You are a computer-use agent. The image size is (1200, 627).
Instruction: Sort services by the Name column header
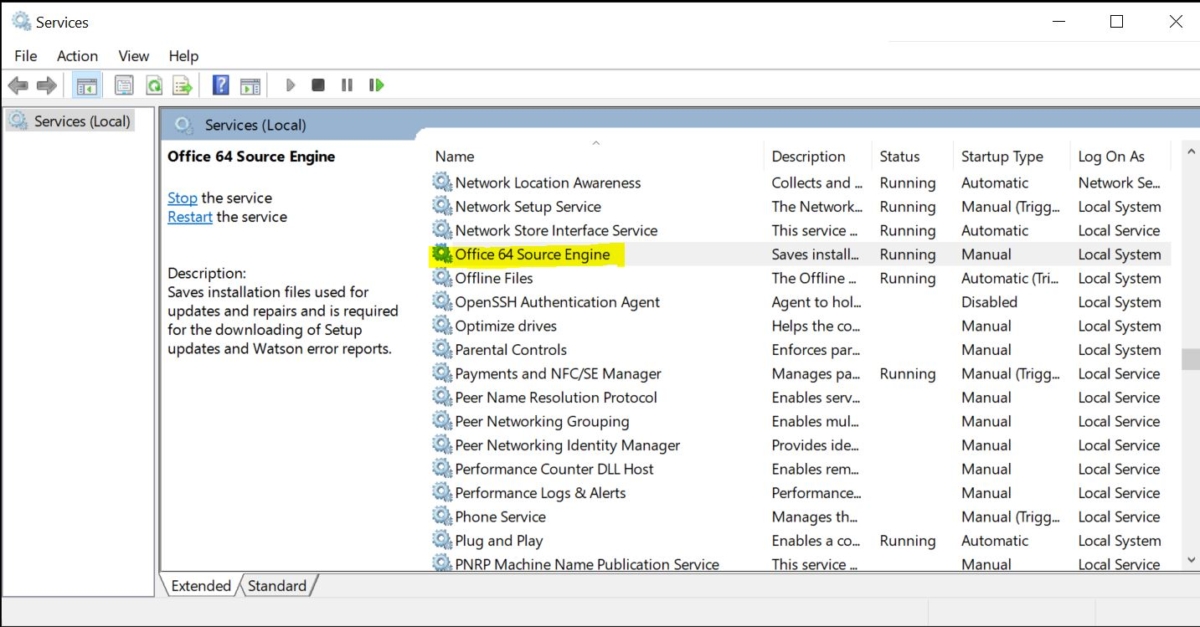[455, 157]
